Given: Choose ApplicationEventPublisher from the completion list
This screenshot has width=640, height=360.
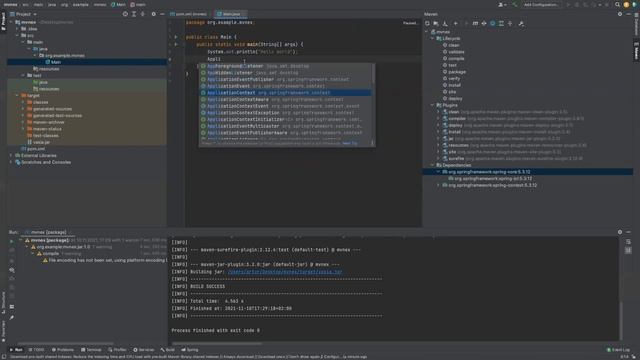Looking at the screenshot, I should (x=285, y=80).
